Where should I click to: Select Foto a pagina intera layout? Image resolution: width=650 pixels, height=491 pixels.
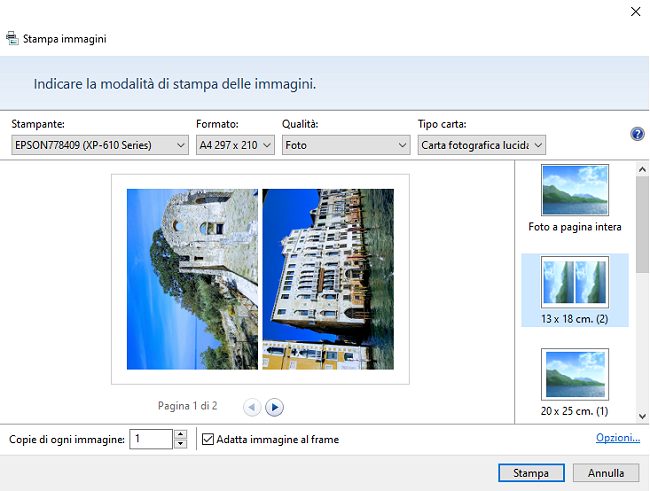click(575, 199)
